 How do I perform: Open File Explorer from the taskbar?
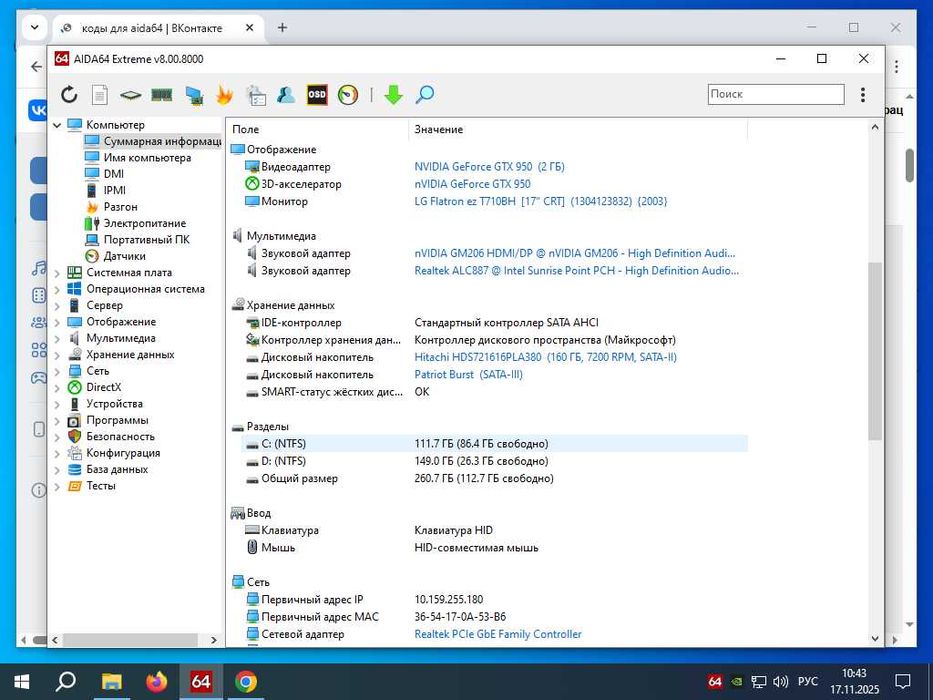[111, 682]
